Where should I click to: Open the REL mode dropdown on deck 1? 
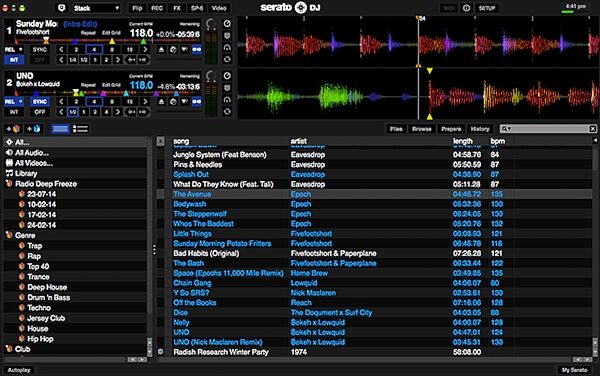coord(14,50)
